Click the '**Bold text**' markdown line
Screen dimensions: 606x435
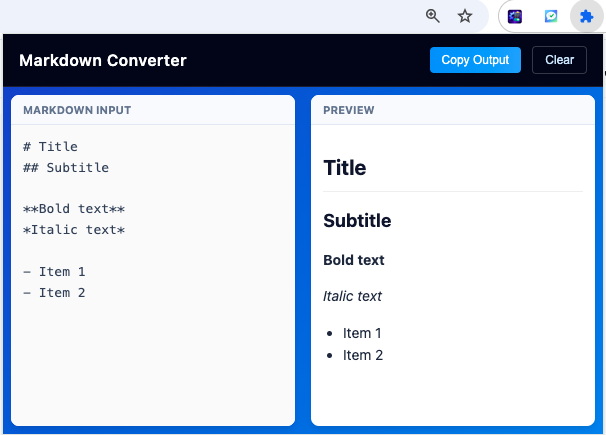(74, 209)
